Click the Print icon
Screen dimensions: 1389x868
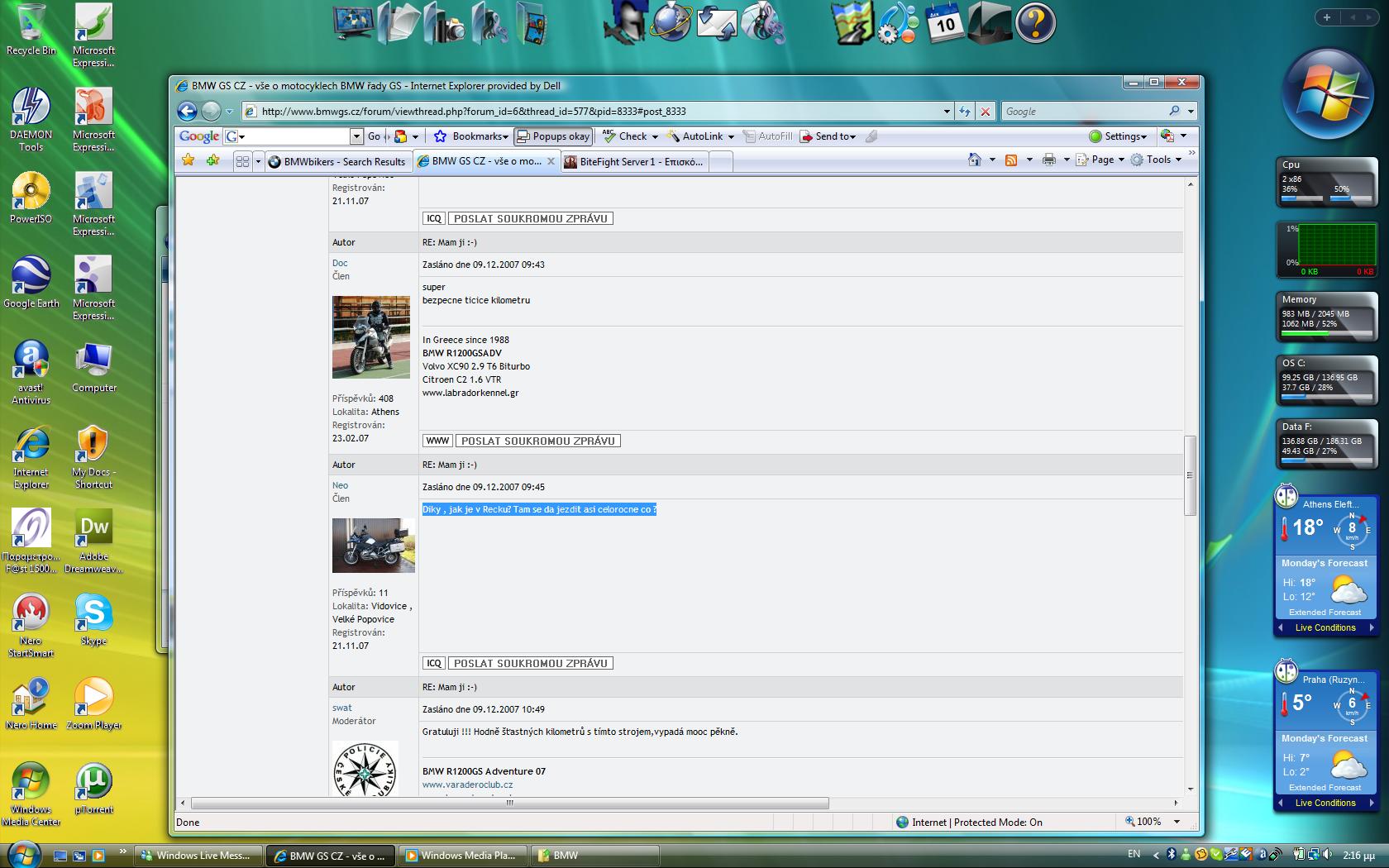pyautogui.click(x=1048, y=160)
